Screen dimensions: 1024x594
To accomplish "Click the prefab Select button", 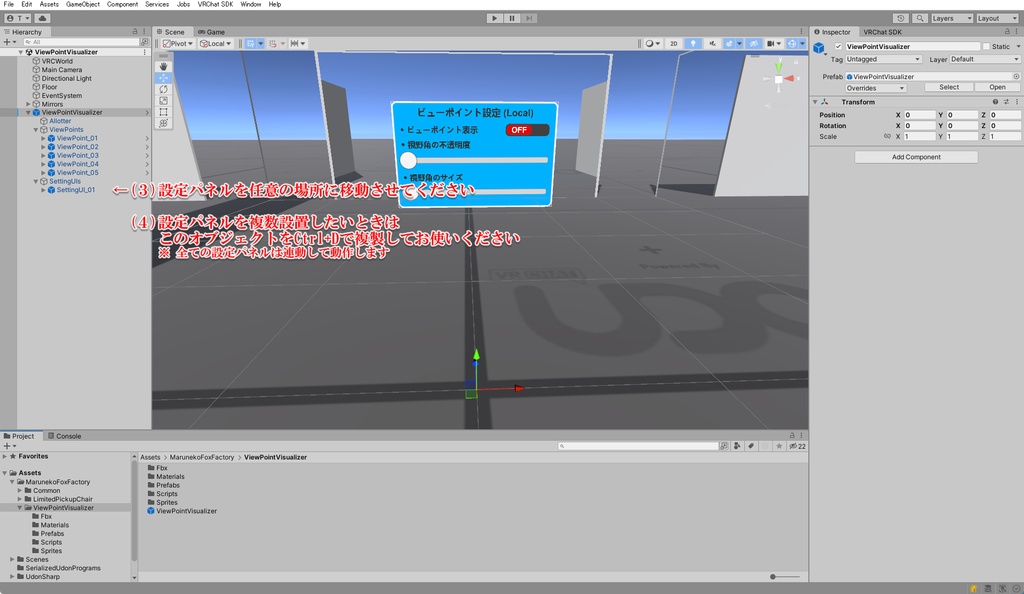I will pos(949,87).
